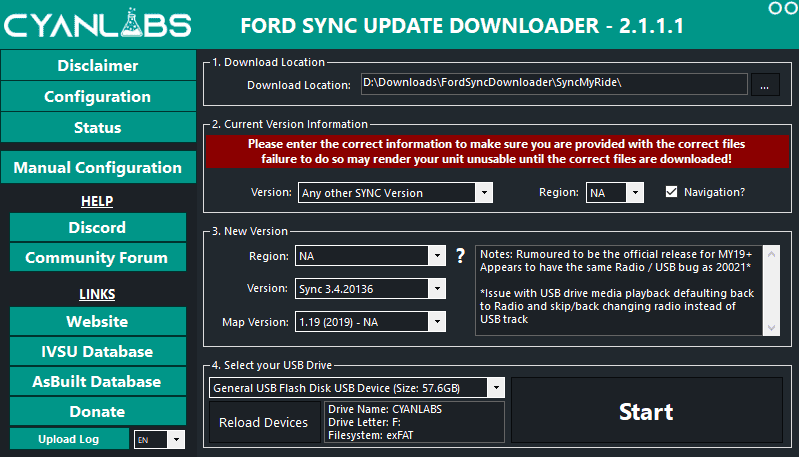Open the Status tab

point(98,127)
